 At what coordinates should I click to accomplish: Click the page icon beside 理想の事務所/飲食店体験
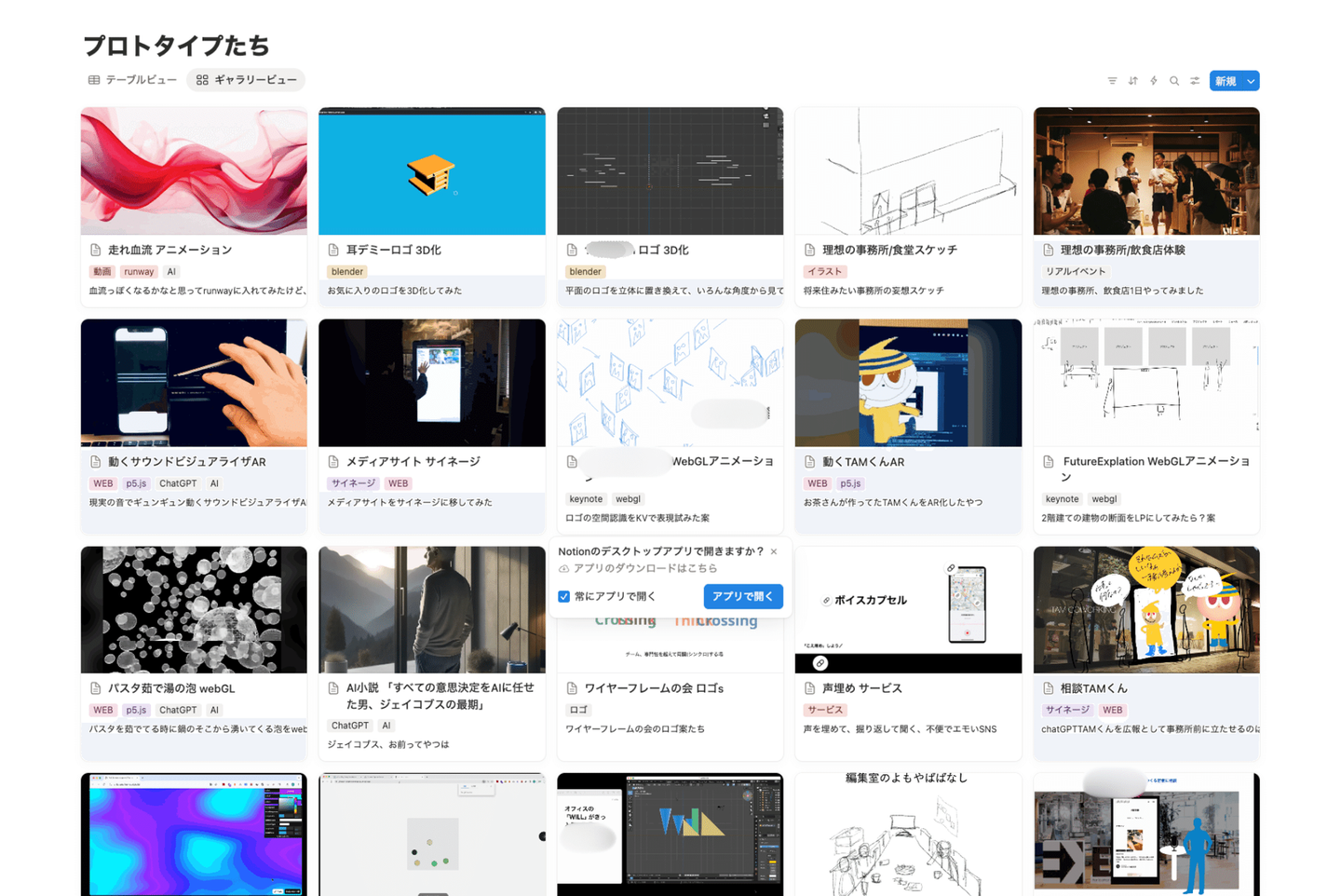[x=1049, y=250]
